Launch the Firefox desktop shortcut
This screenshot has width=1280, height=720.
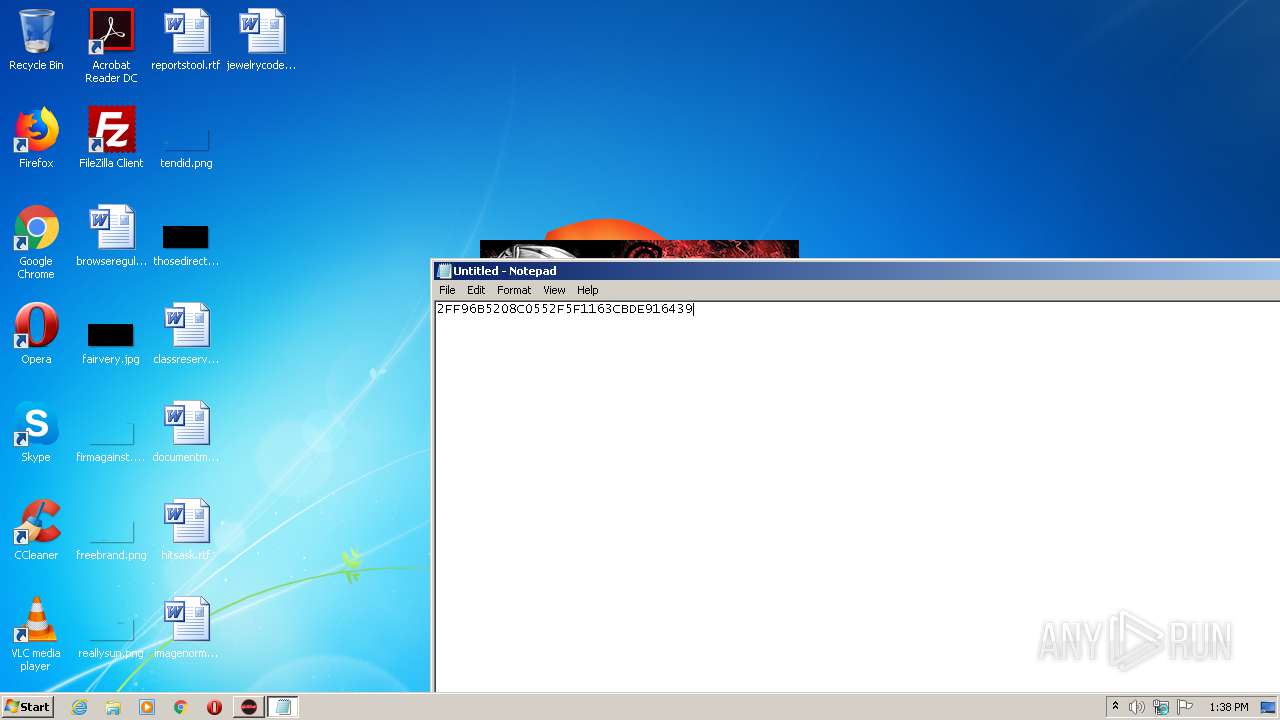pos(36,138)
